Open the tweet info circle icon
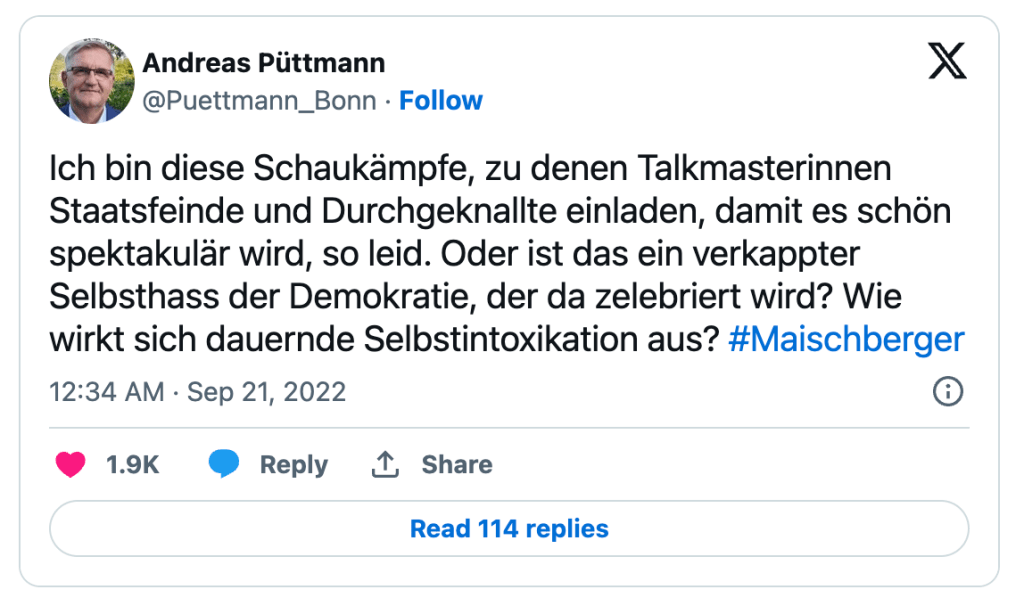 (947, 392)
